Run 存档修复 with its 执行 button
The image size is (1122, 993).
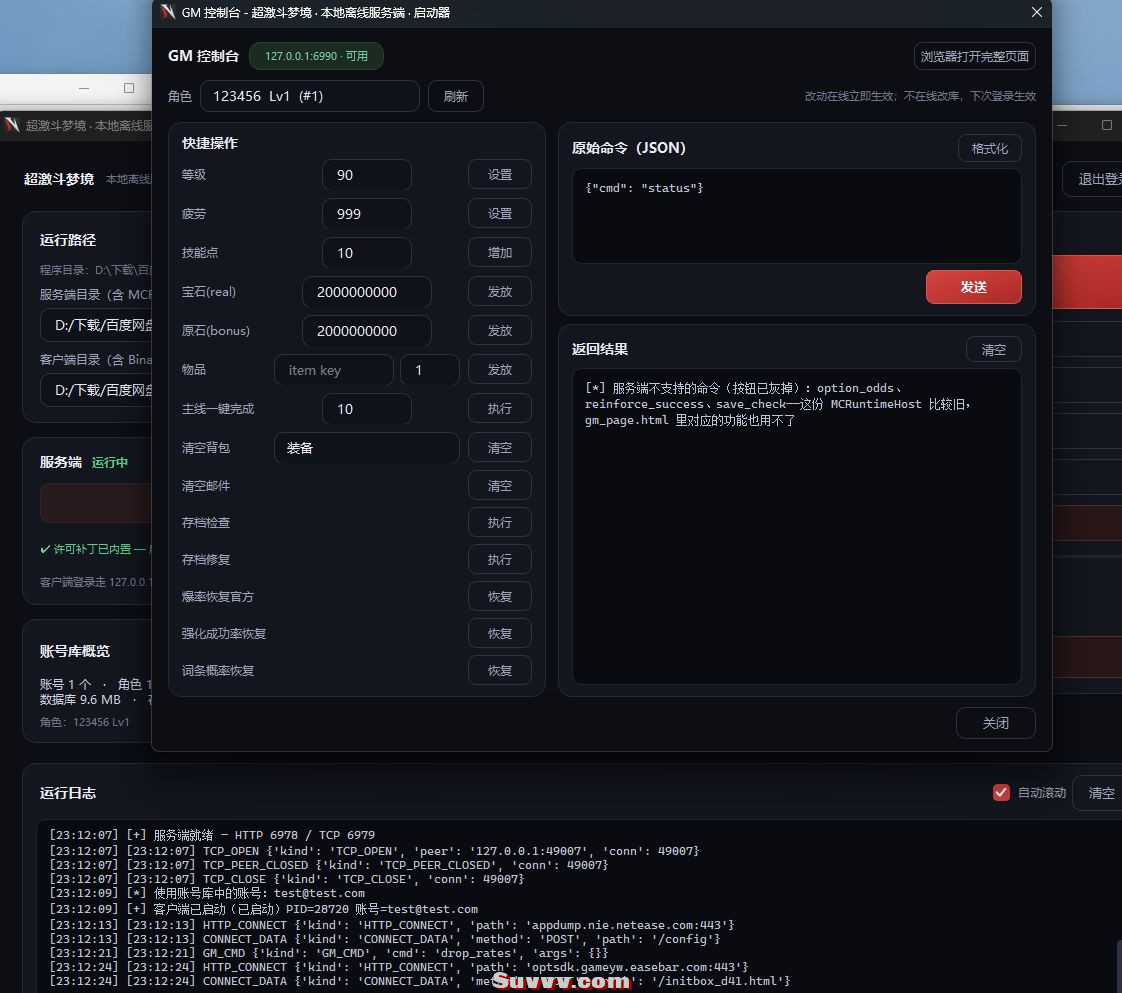(499, 559)
